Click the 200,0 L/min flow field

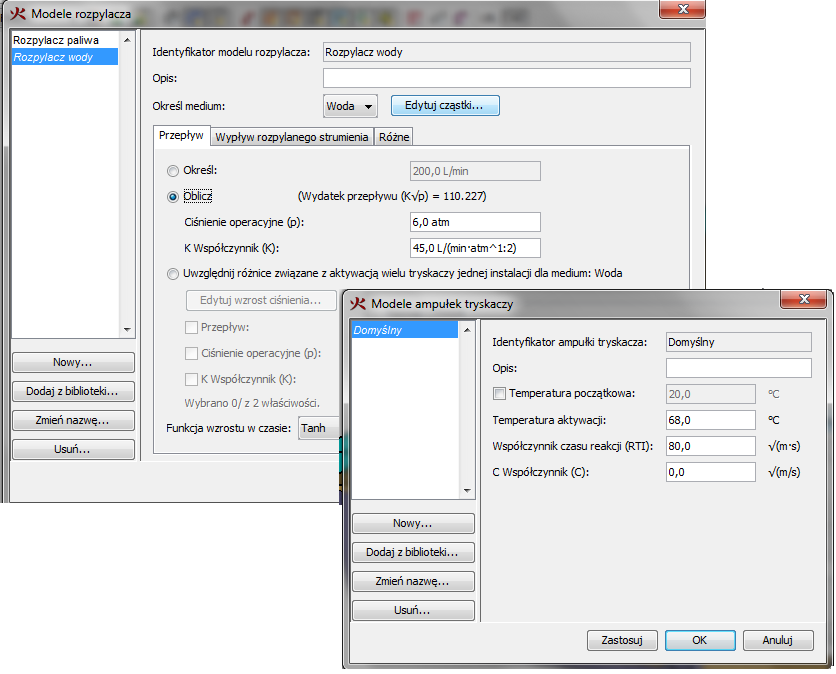475,171
